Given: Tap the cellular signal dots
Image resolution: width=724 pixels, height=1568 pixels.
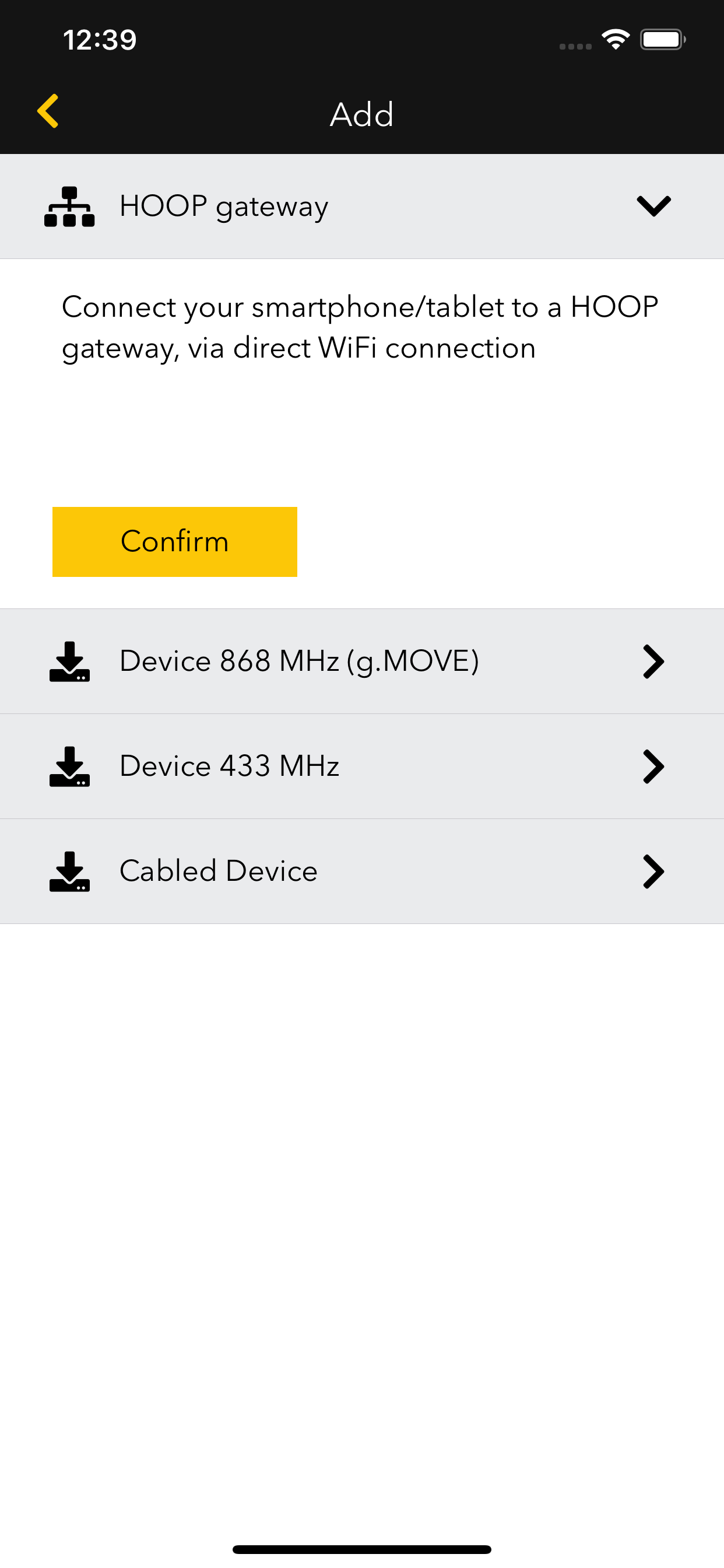Looking at the screenshot, I should pyautogui.click(x=575, y=46).
